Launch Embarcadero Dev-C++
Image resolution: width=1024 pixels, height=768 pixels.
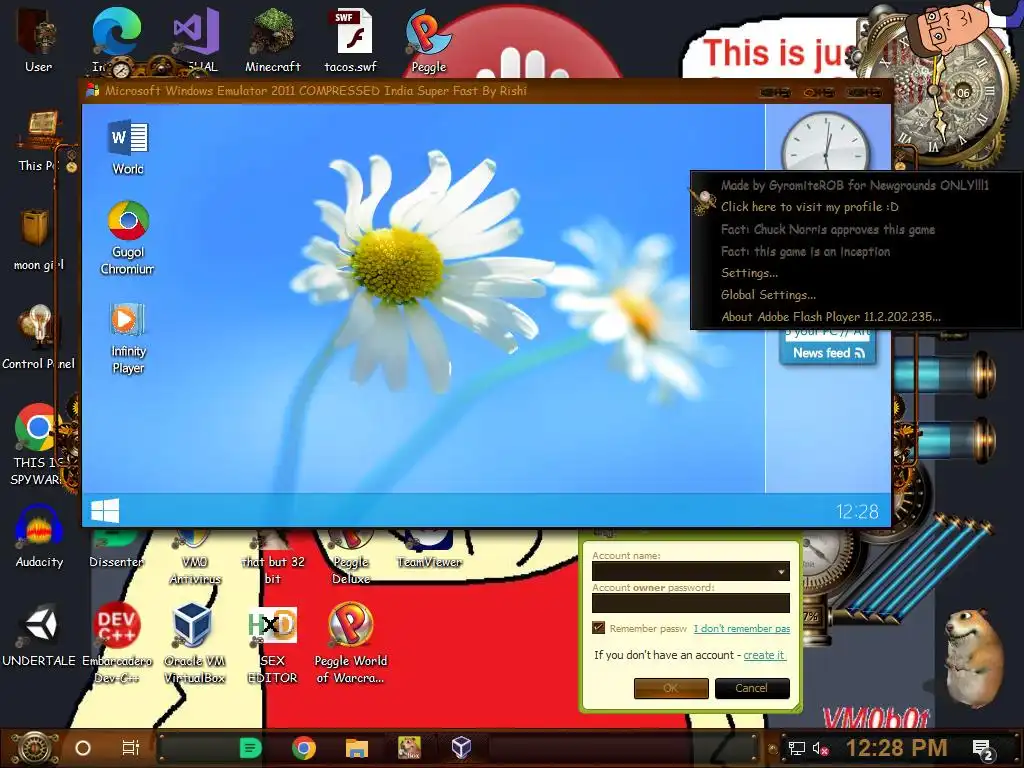[x=116, y=643]
